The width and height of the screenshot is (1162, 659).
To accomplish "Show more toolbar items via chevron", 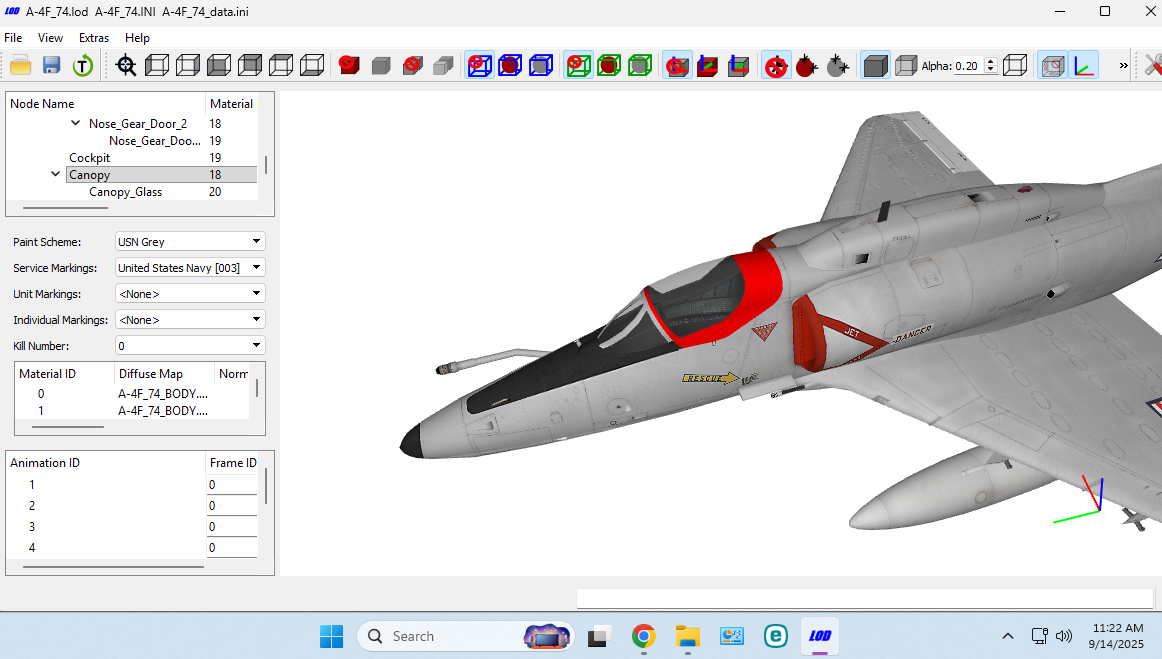I will [x=1123, y=65].
